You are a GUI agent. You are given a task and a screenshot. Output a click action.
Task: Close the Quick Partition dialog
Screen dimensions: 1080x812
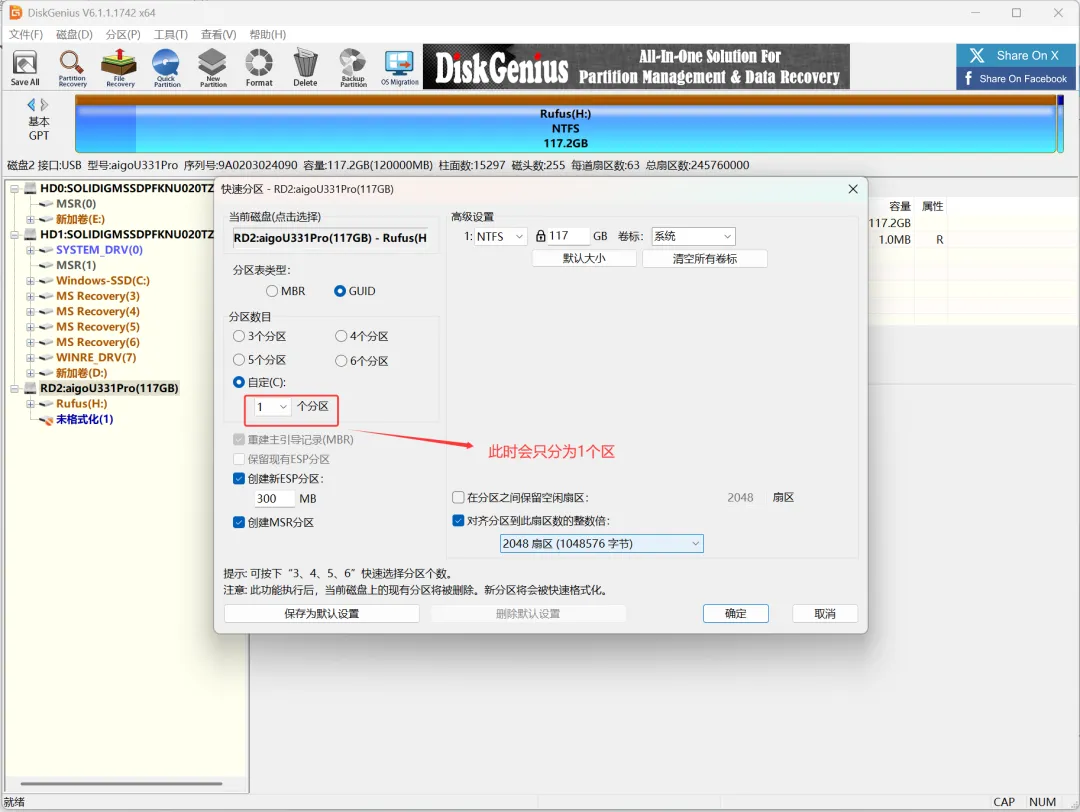tap(853, 189)
